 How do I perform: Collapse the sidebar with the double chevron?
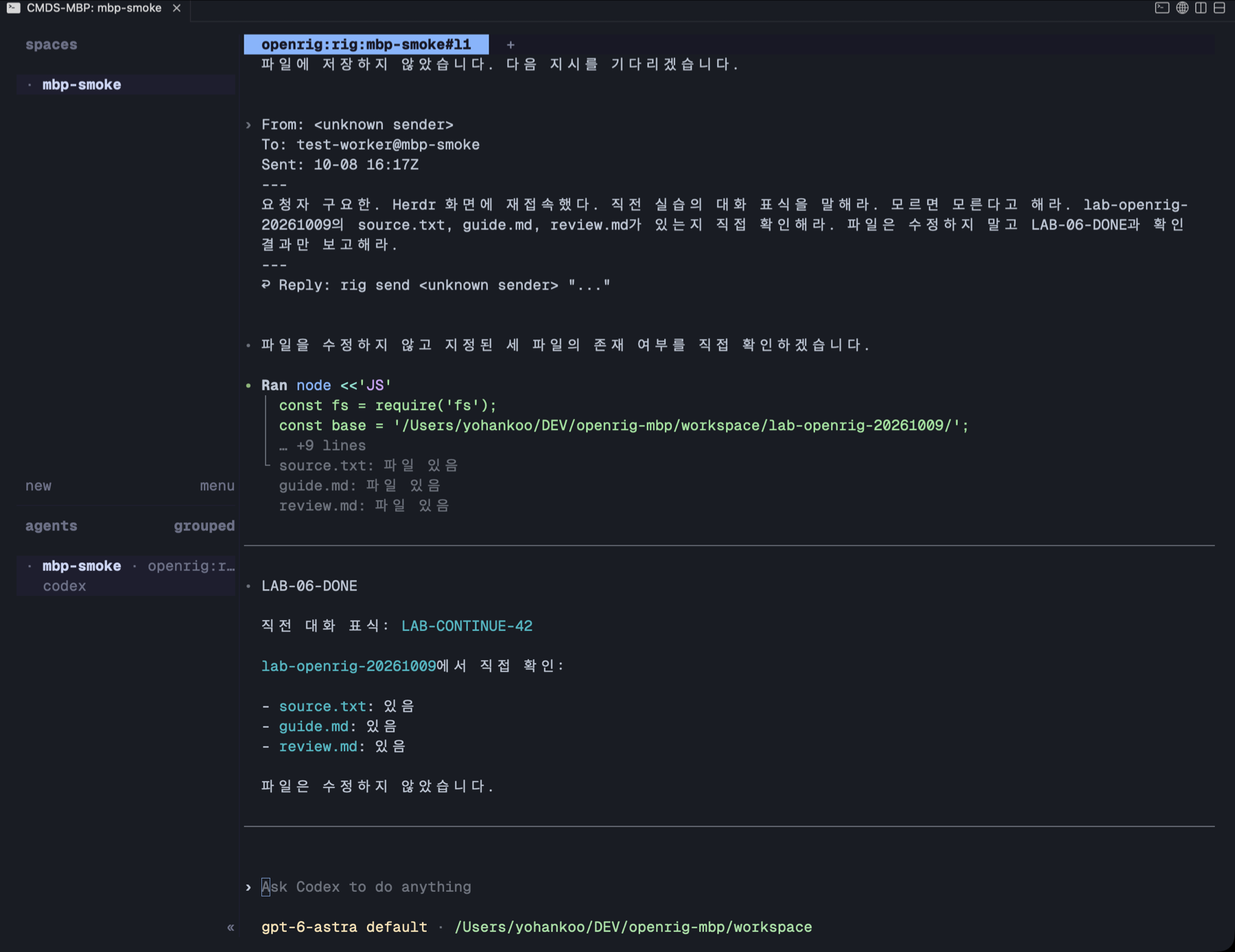[231, 927]
